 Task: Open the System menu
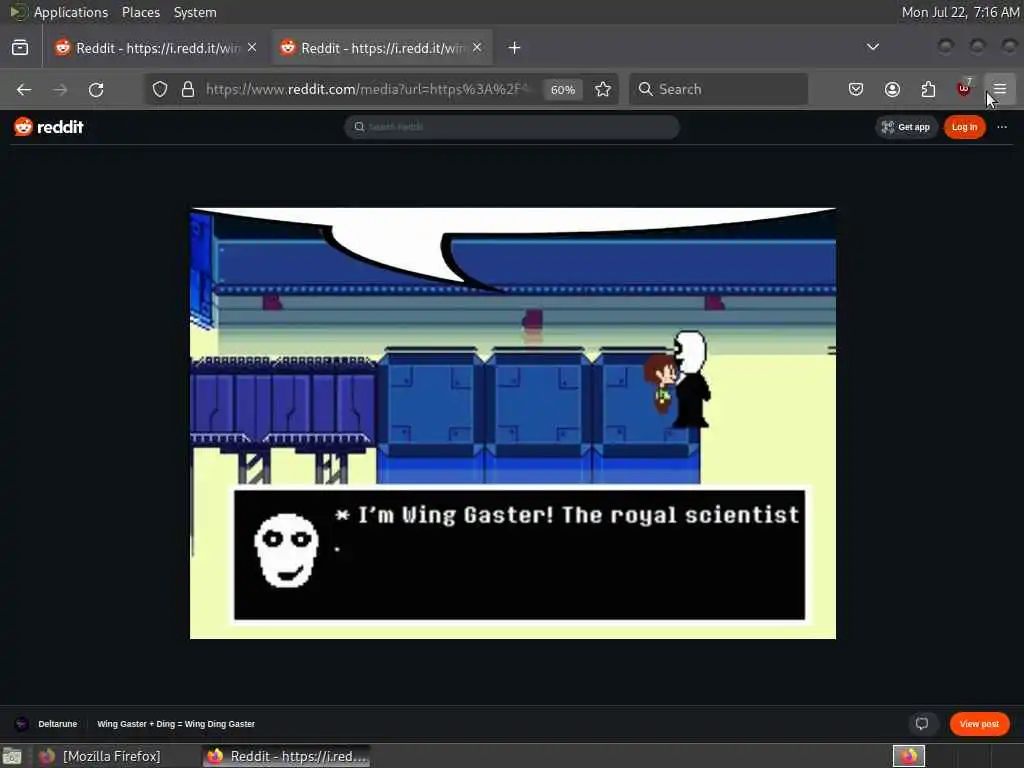coord(195,12)
